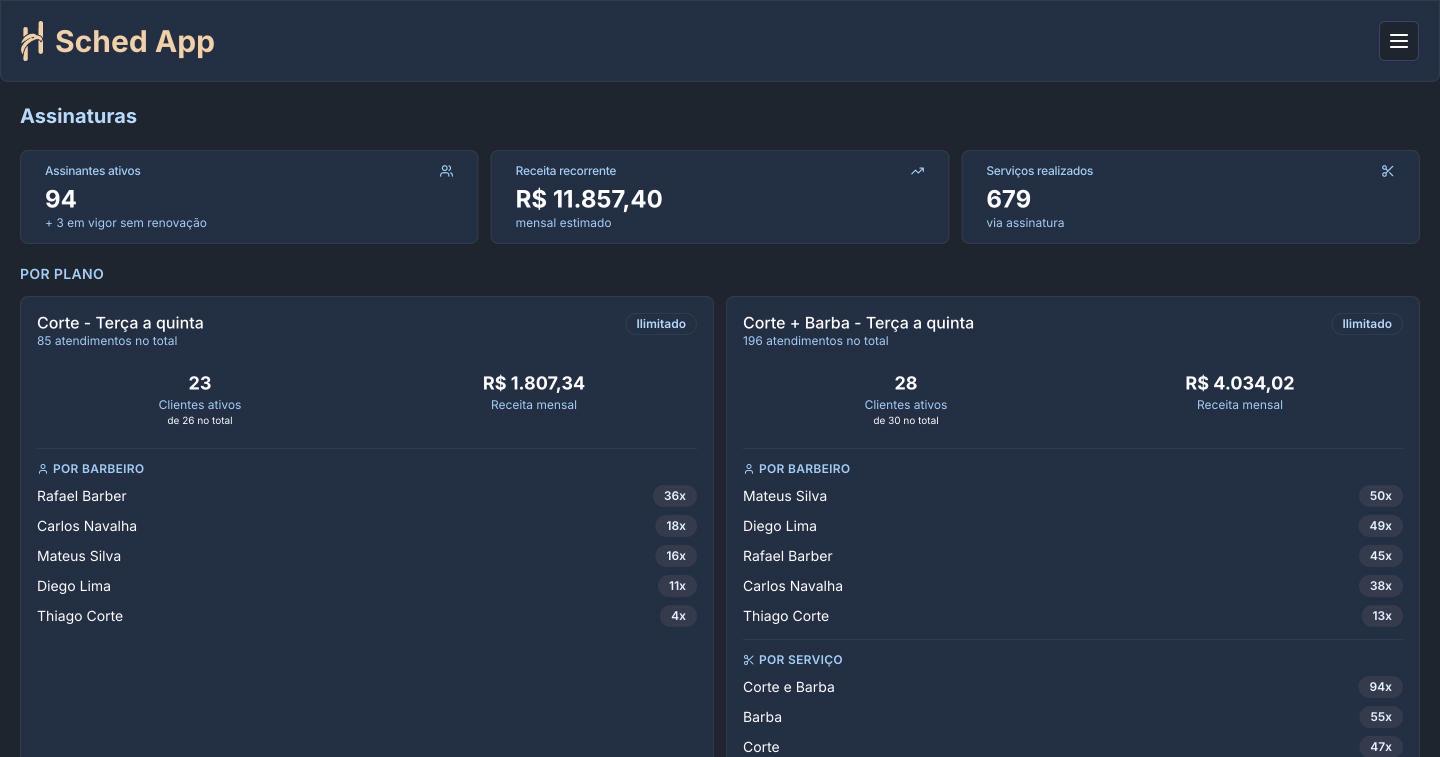Click the Sched App title text
This screenshot has height=757, width=1440.
click(x=135, y=41)
